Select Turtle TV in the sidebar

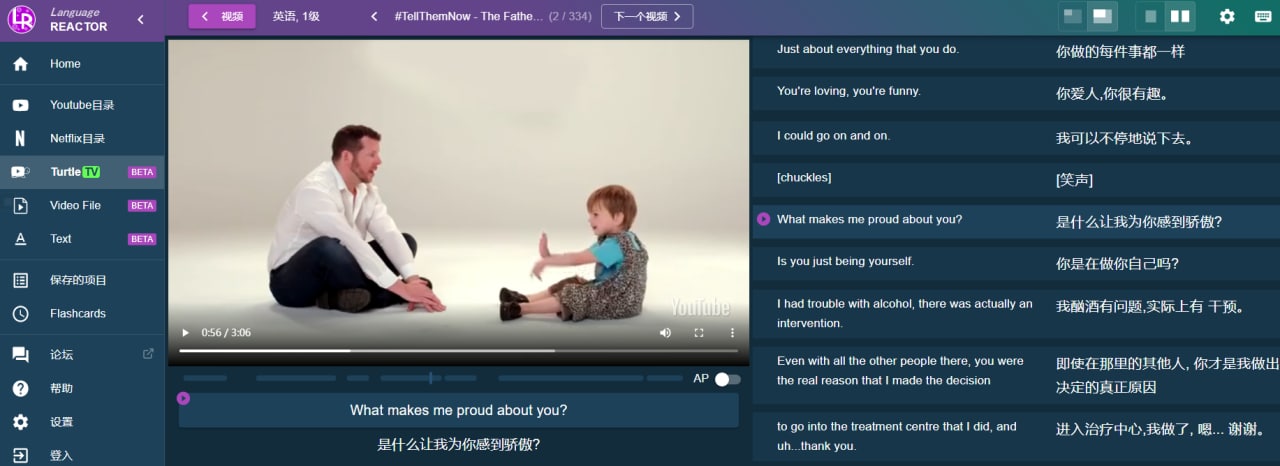click(82, 172)
